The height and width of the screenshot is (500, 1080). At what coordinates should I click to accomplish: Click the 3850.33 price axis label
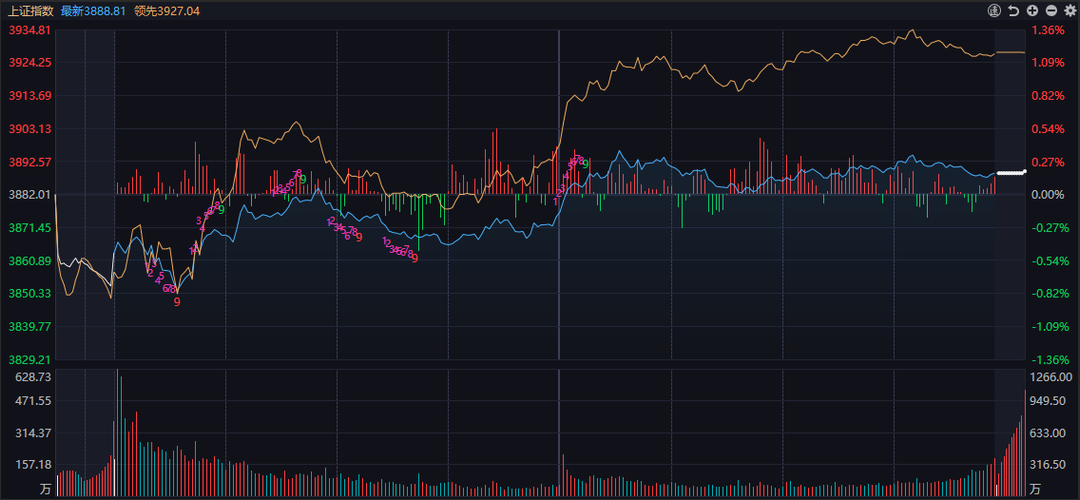pos(28,293)
